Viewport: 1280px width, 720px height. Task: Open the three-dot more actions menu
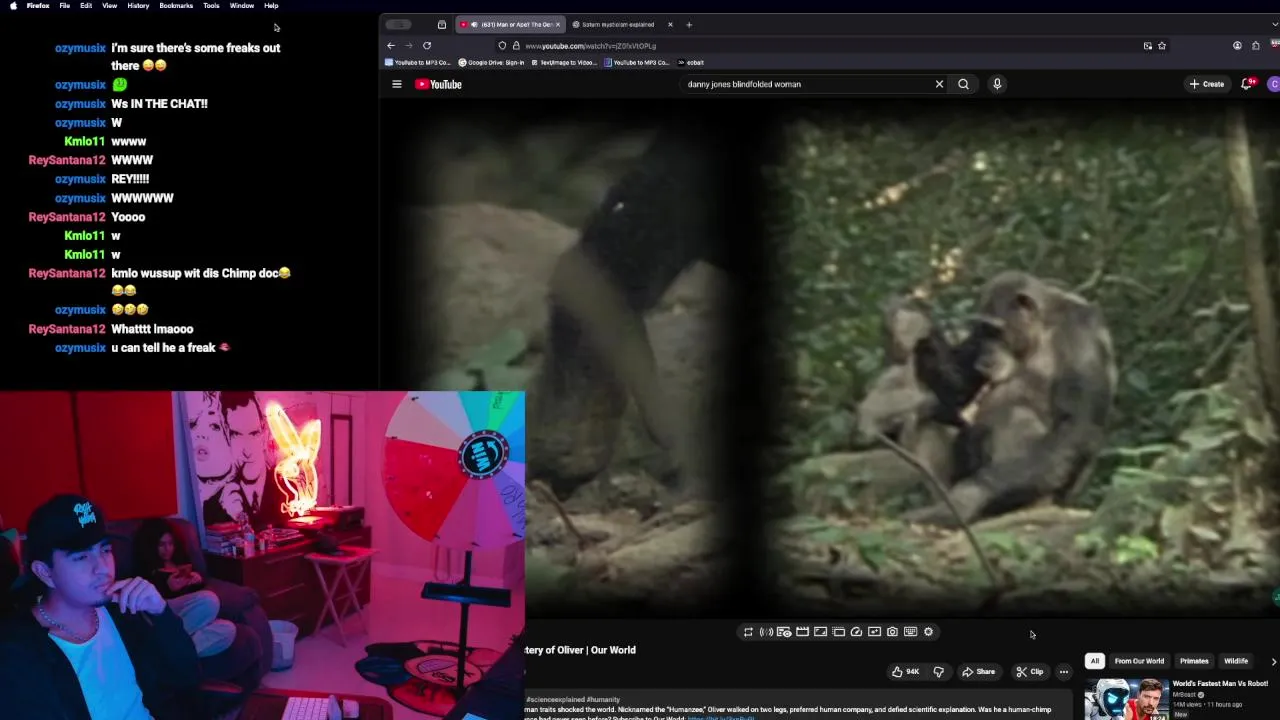1064,672
